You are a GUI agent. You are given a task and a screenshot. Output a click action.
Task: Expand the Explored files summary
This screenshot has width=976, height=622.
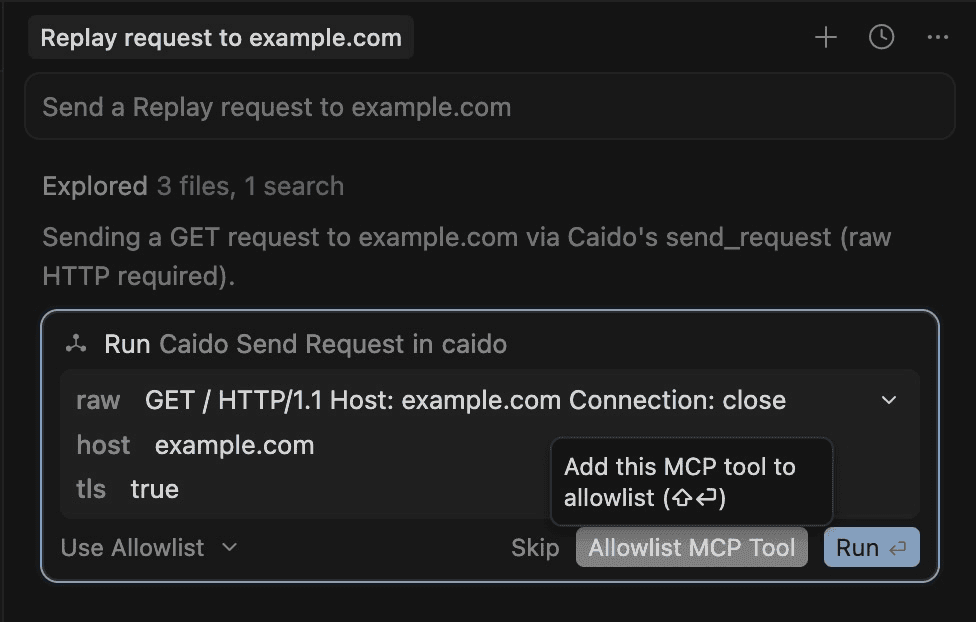(x=94, y=186)
